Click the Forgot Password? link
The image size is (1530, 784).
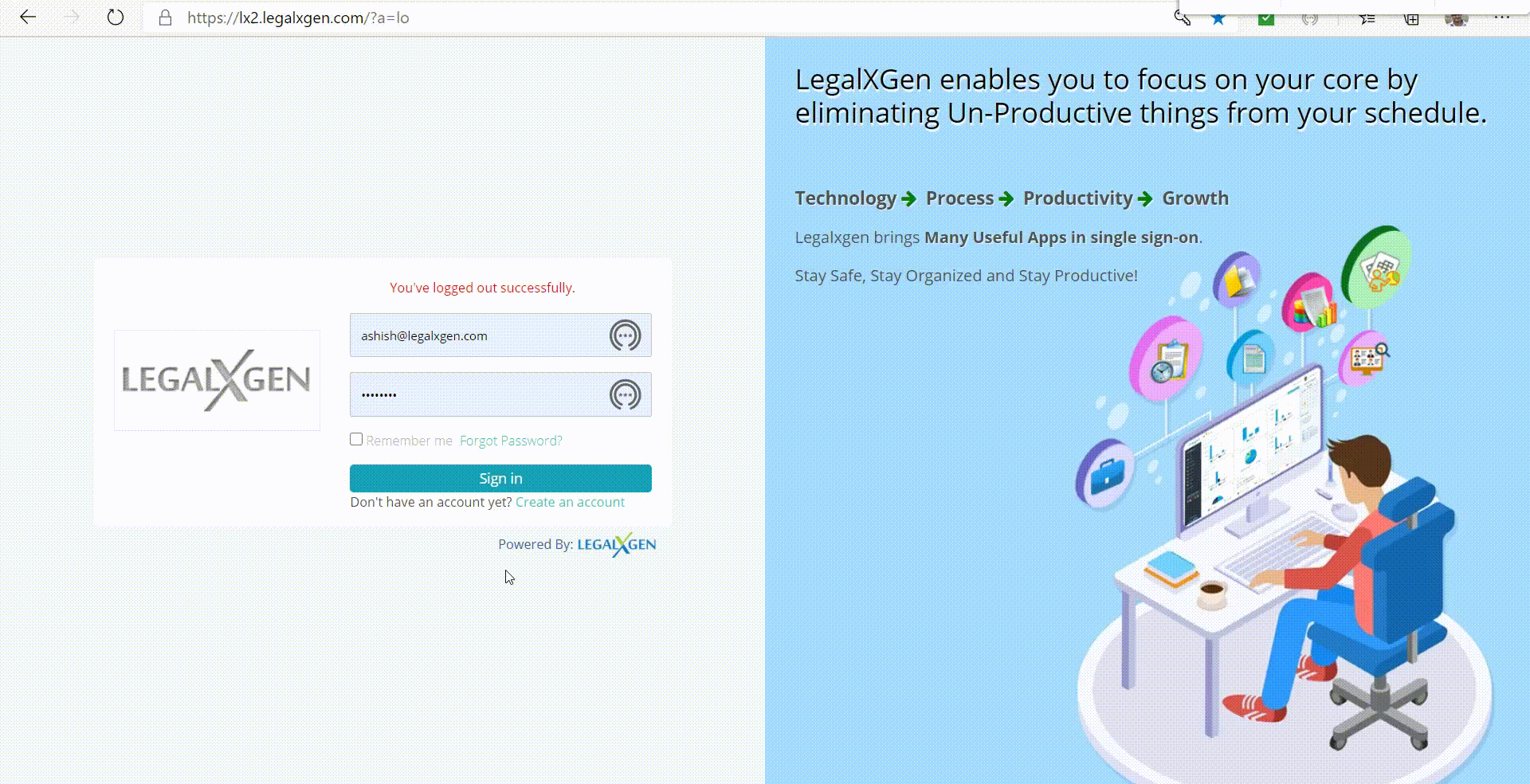point(511,441)
